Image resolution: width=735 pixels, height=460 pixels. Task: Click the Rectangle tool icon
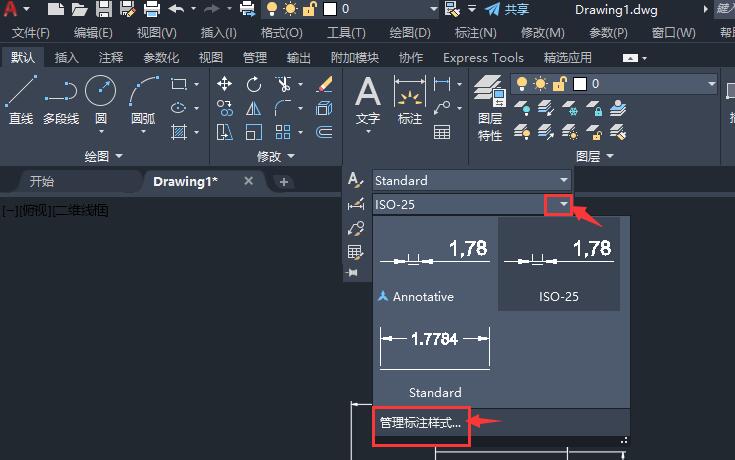[179, 84]
